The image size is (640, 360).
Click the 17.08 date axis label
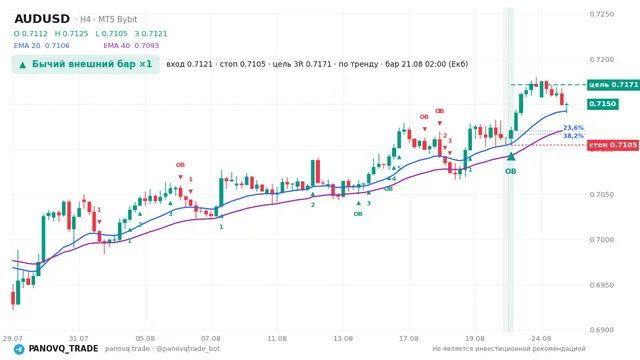[409, 338]
